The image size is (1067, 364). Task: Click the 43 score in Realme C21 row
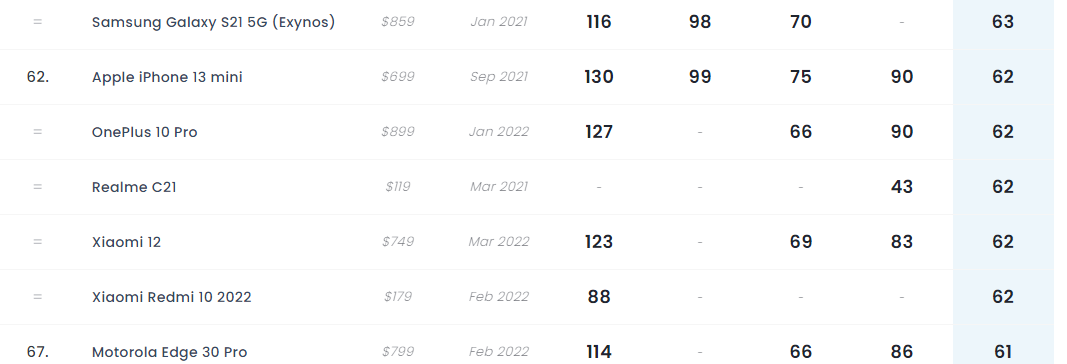[x=902, y=187]
